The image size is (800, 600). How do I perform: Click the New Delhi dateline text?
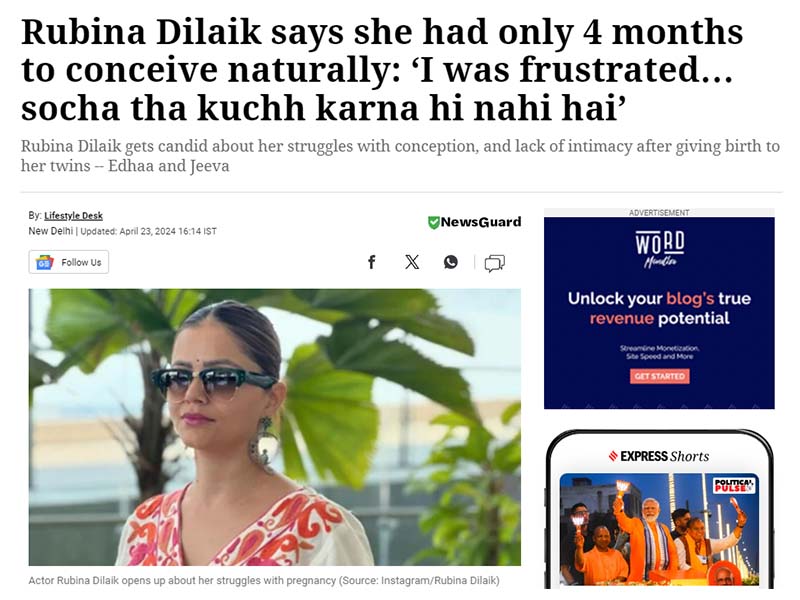[x=51, y=231]
